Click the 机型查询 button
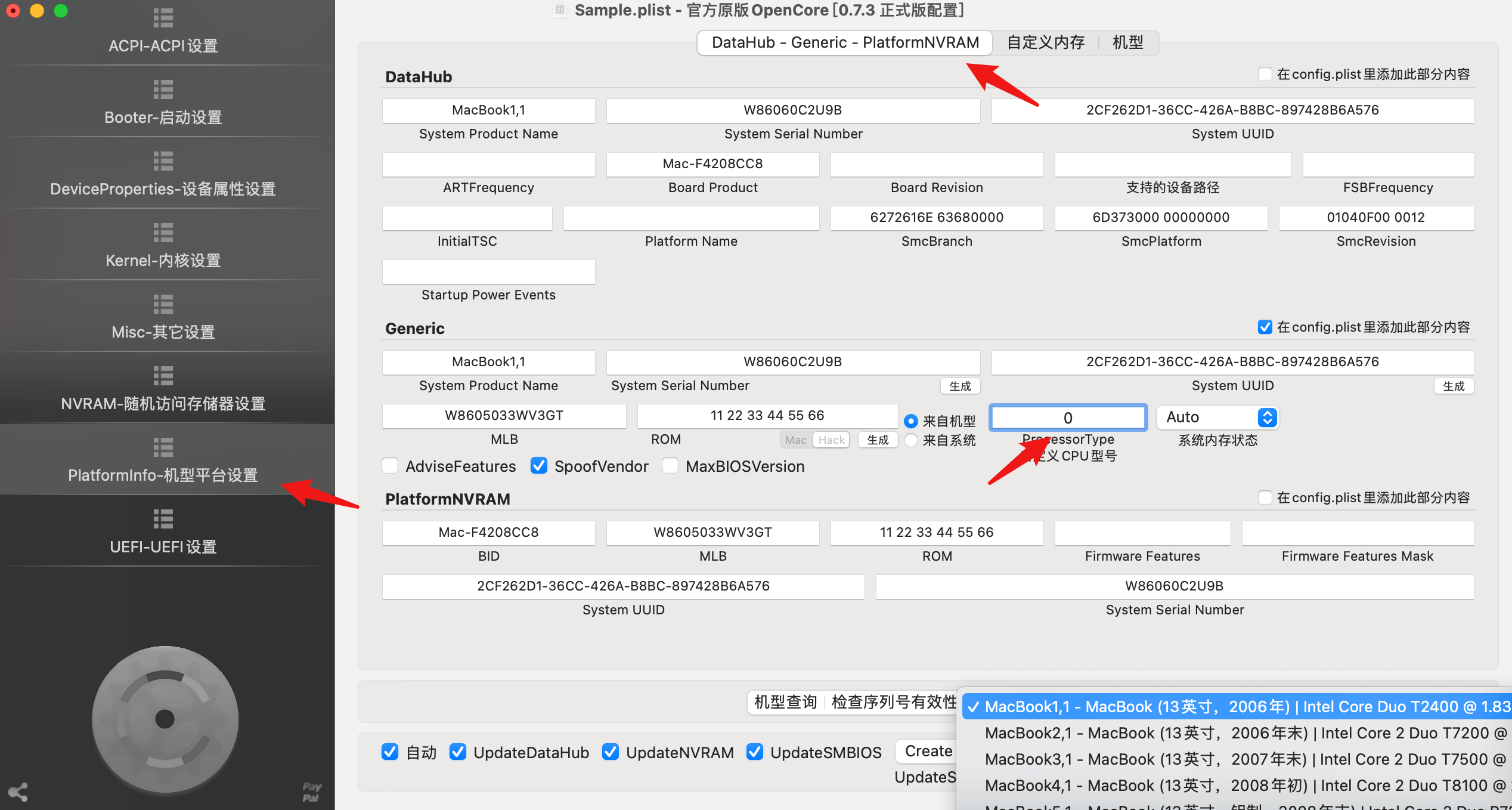Screen dimensions: 1512x810 785,702
